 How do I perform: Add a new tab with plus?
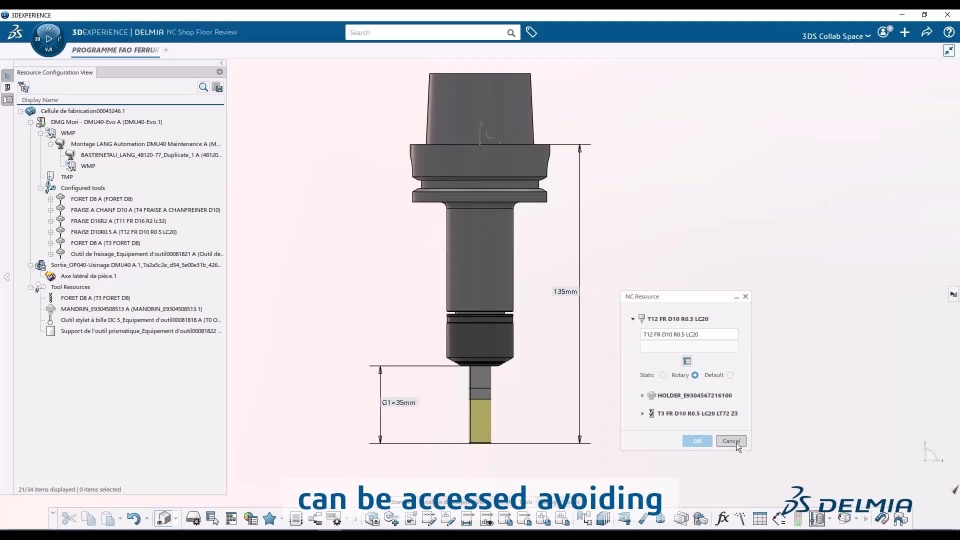click(x=166, y=50)
